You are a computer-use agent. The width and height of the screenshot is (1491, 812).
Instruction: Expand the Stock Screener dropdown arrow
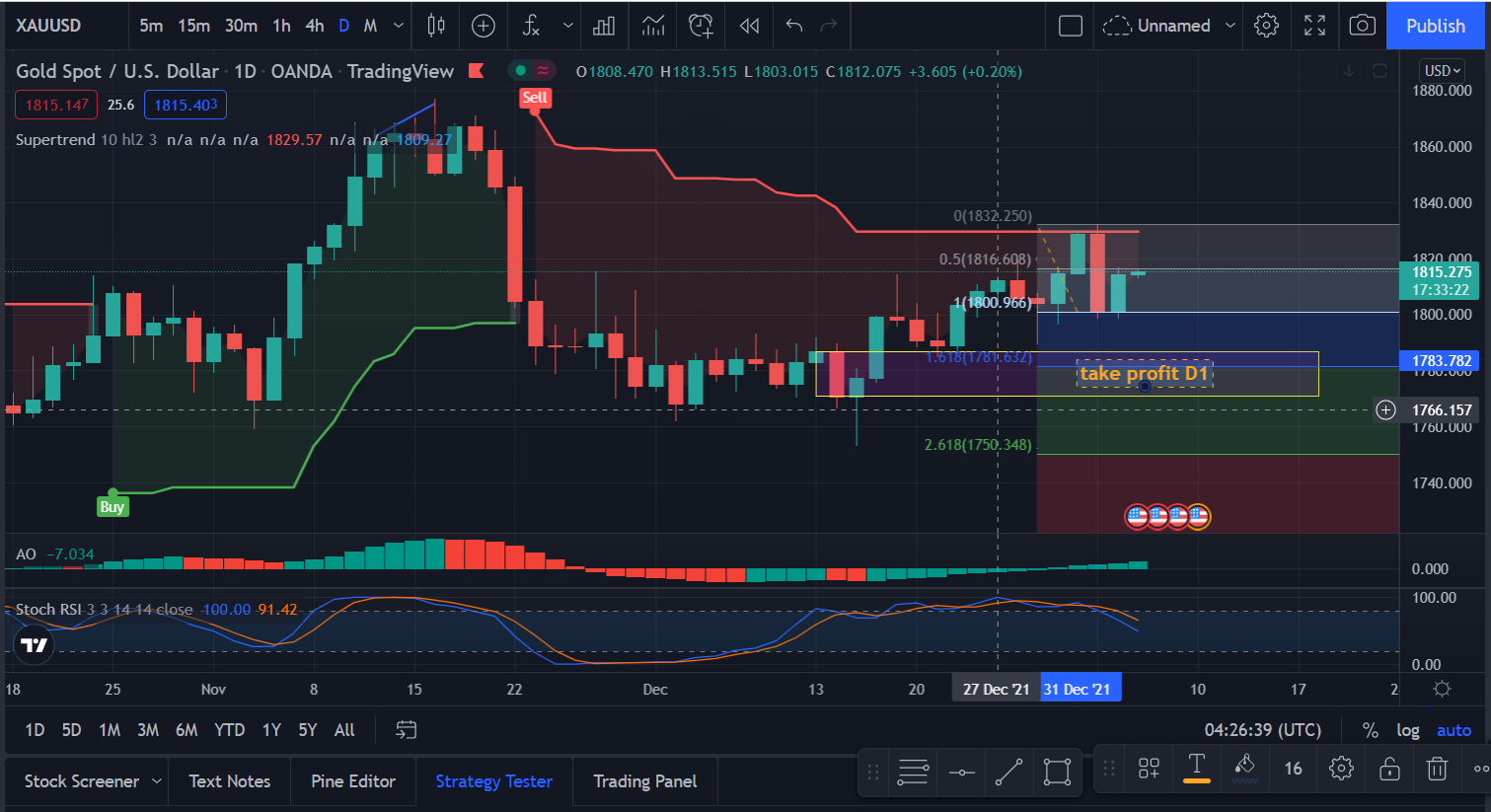click(x=156, y=781)
